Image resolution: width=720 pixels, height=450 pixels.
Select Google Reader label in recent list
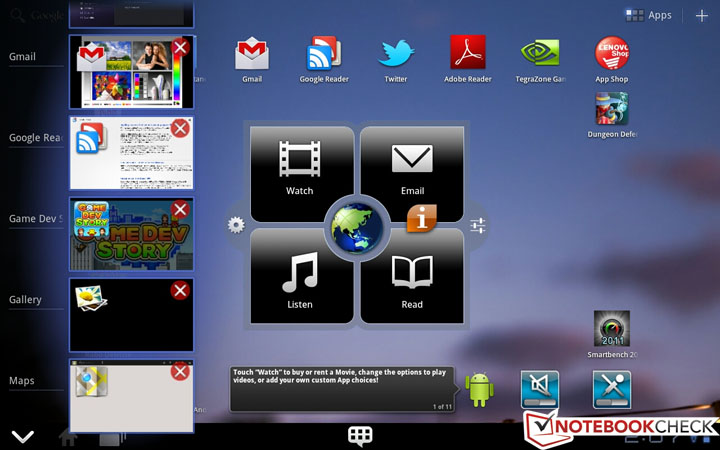click(35, 138)
